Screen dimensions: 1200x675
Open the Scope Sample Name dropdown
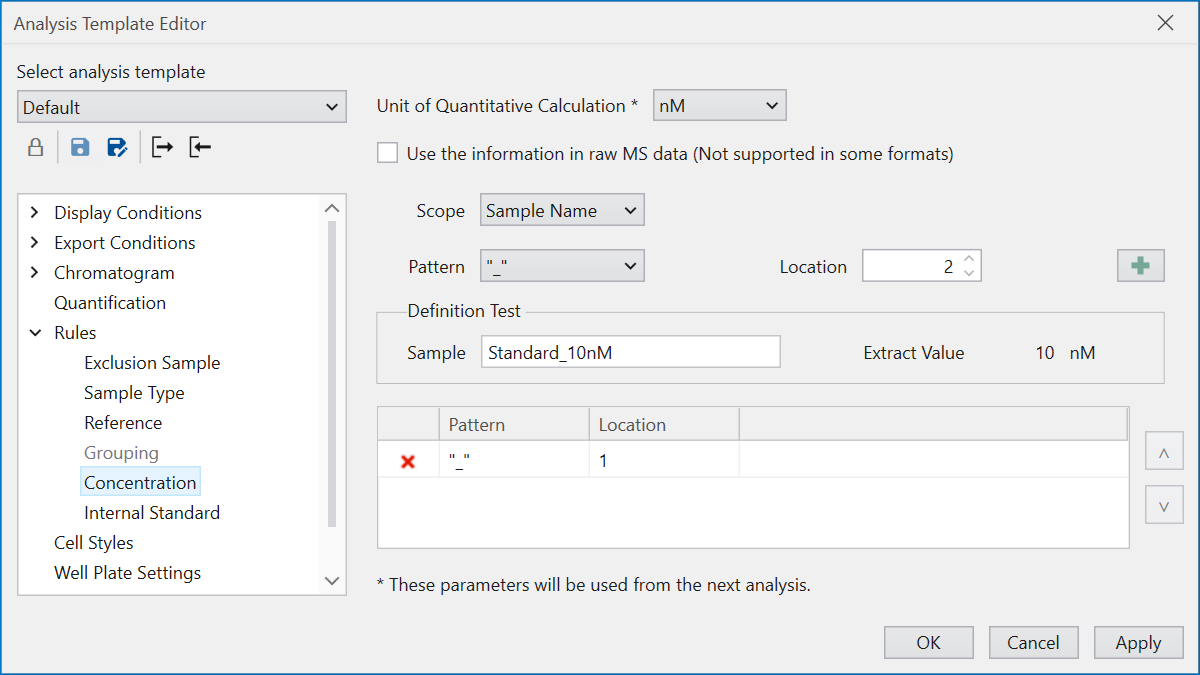click(562, 211)
